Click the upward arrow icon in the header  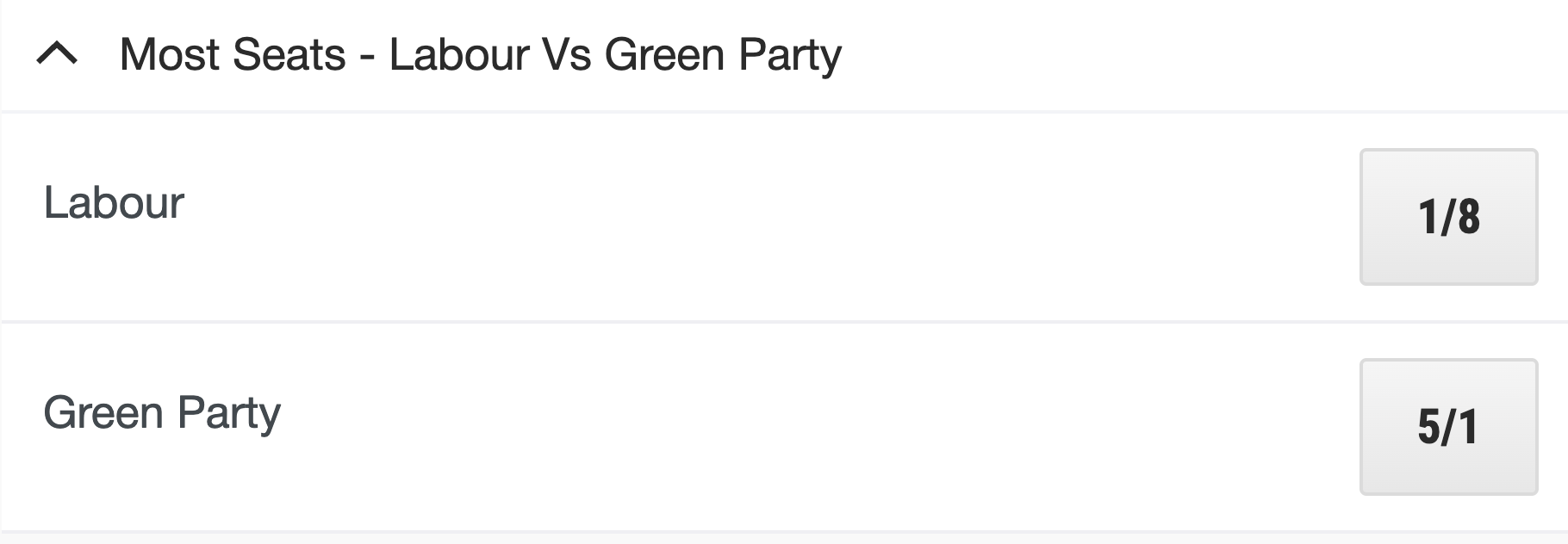pos(57,55)
